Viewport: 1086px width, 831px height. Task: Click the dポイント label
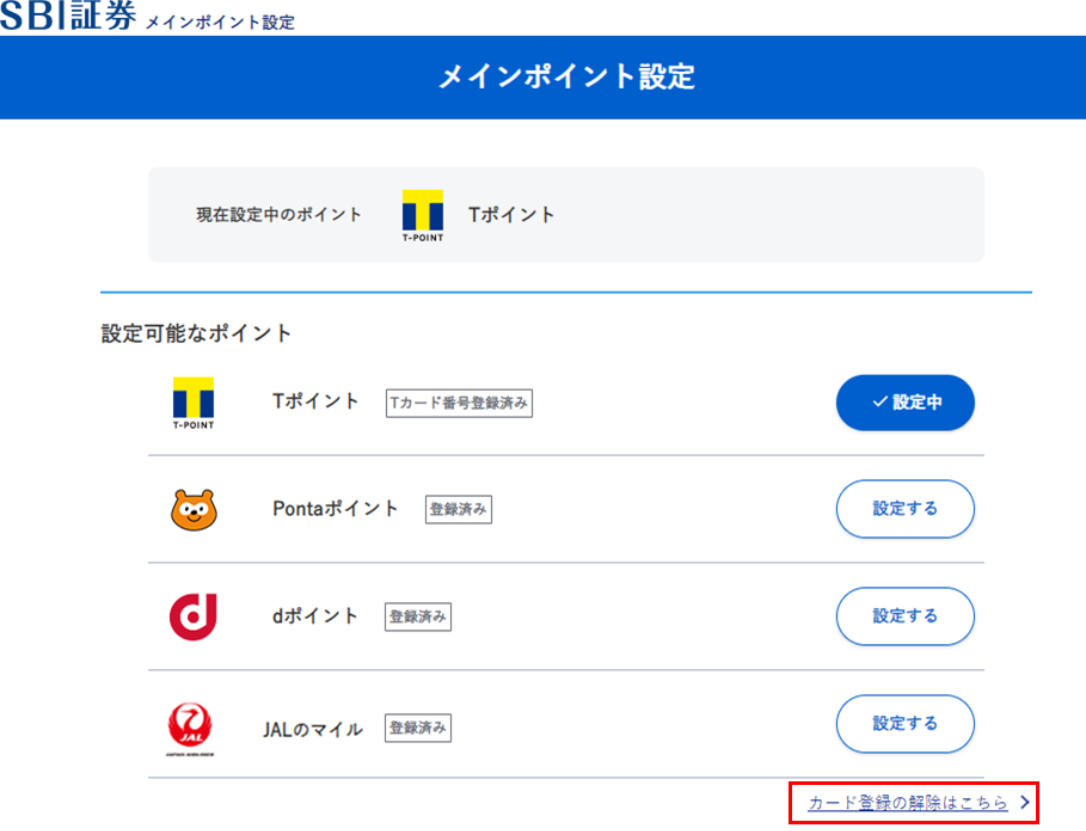tap(315, 616)
